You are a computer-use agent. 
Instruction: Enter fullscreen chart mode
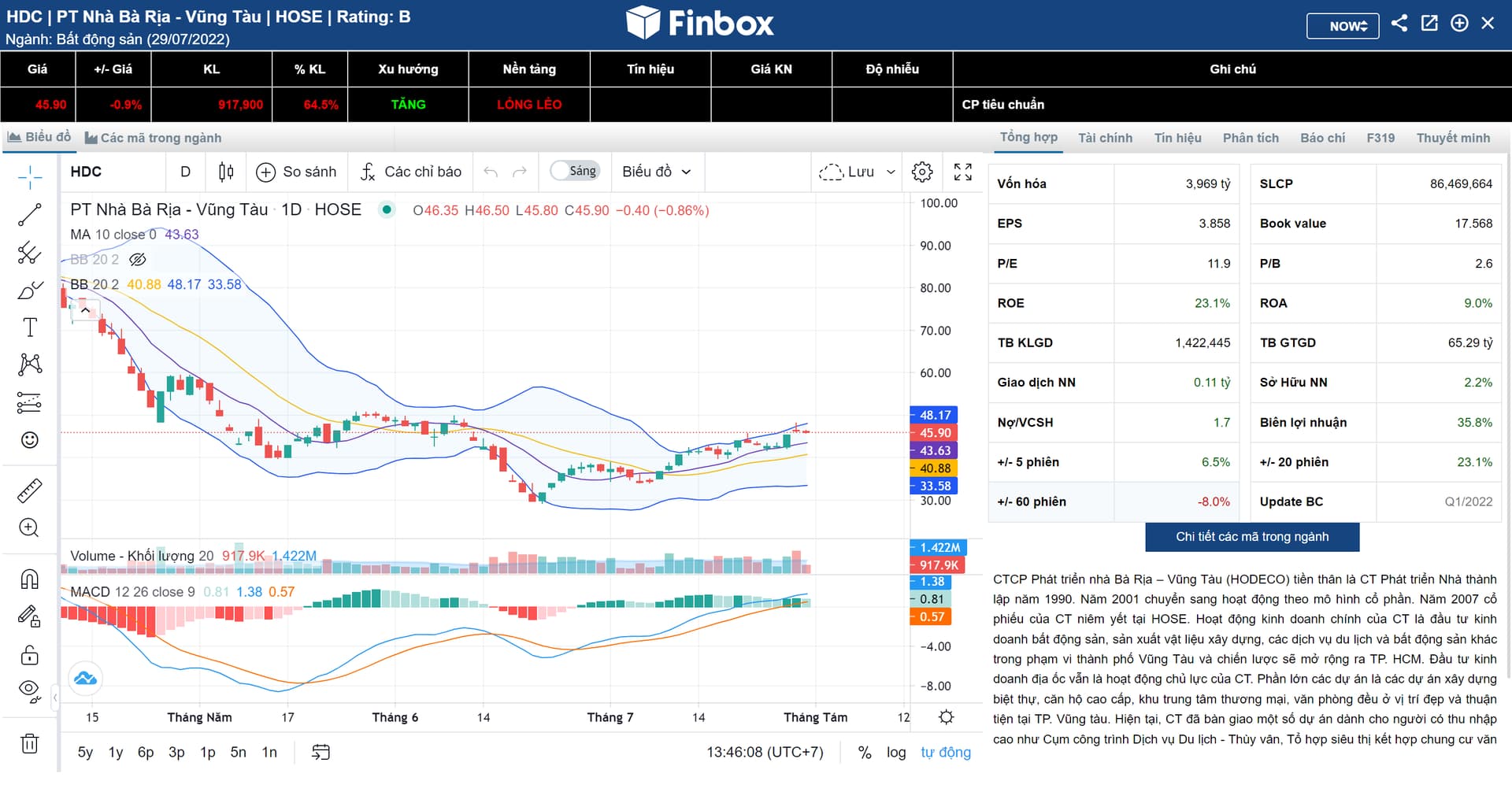pos(963,172)
